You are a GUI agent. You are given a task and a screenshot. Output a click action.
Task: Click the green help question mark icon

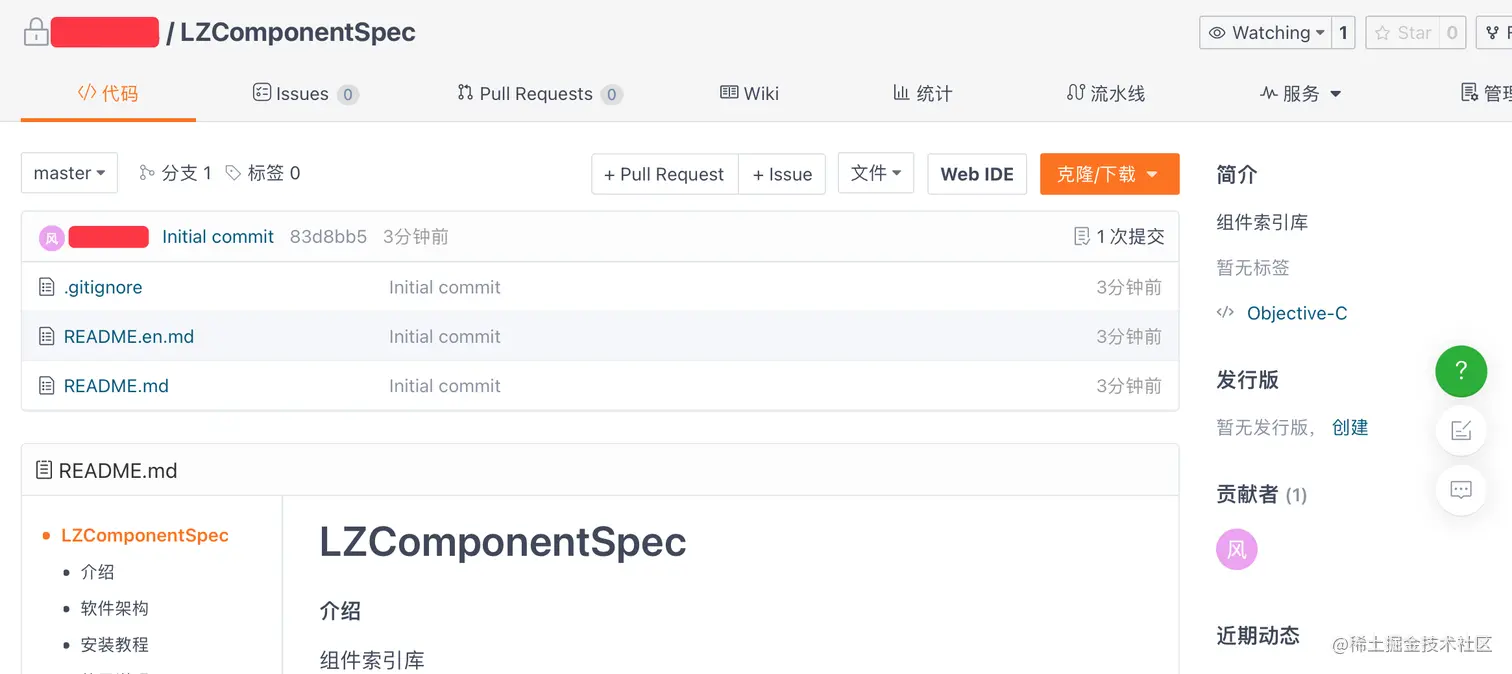[1460, 371]
